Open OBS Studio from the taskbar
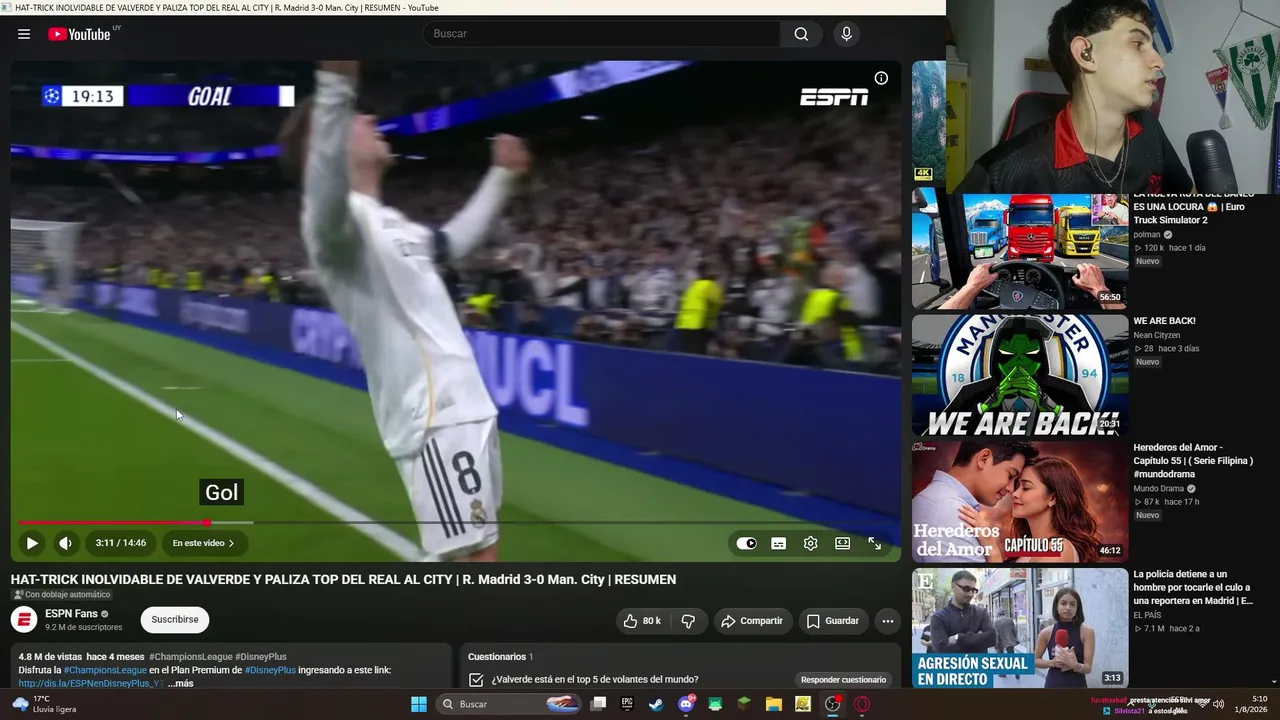The image size is (1280, 720). pos(832,704)
